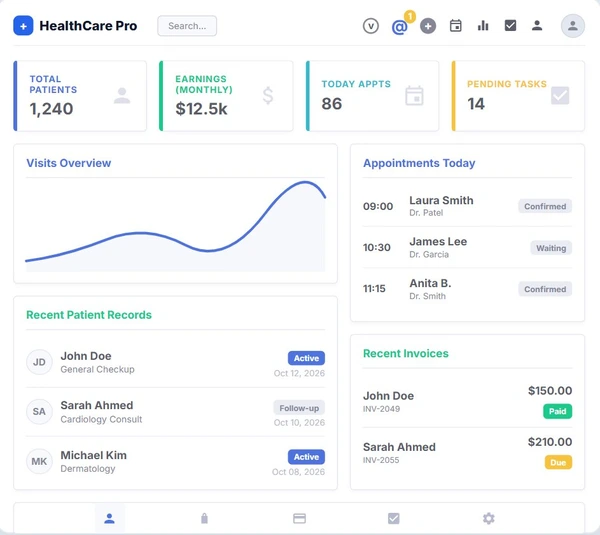This screenshot has height=535, width=600.
Task: Open the Pending Tasks 14 value
Action: [476, 104]
